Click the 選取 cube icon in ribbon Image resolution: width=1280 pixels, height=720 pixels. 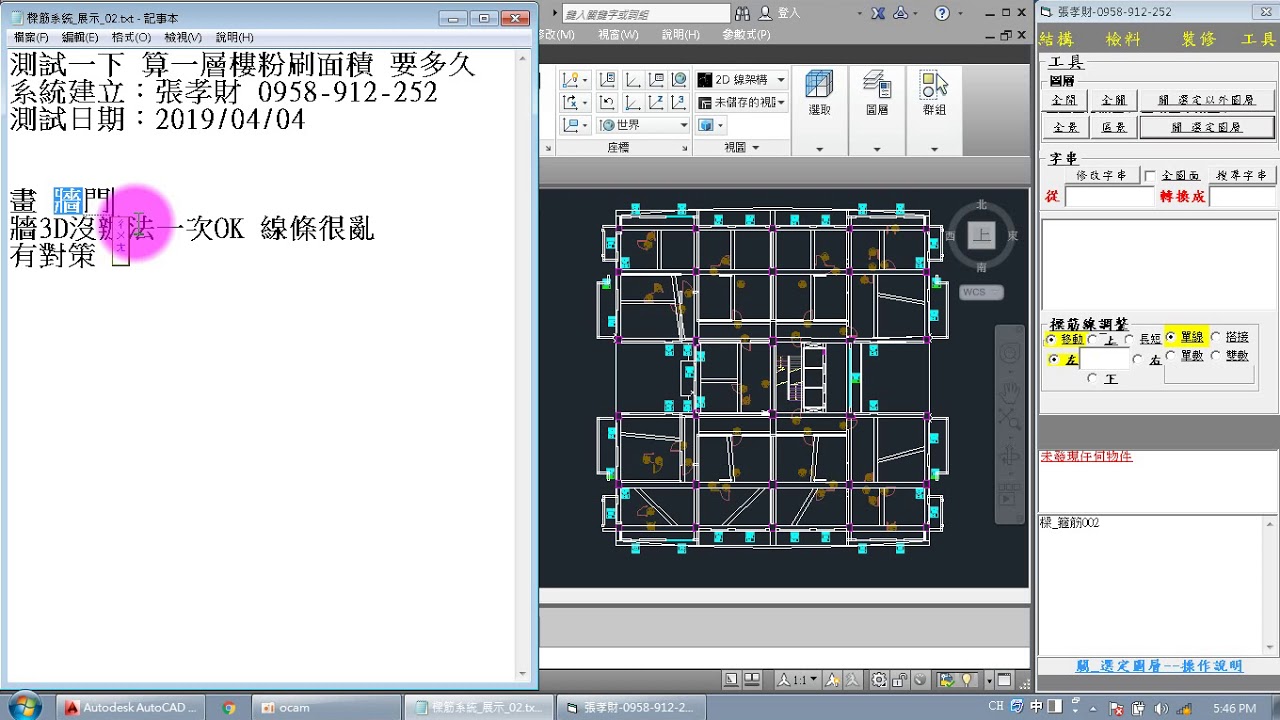click(x=819, y=85)
